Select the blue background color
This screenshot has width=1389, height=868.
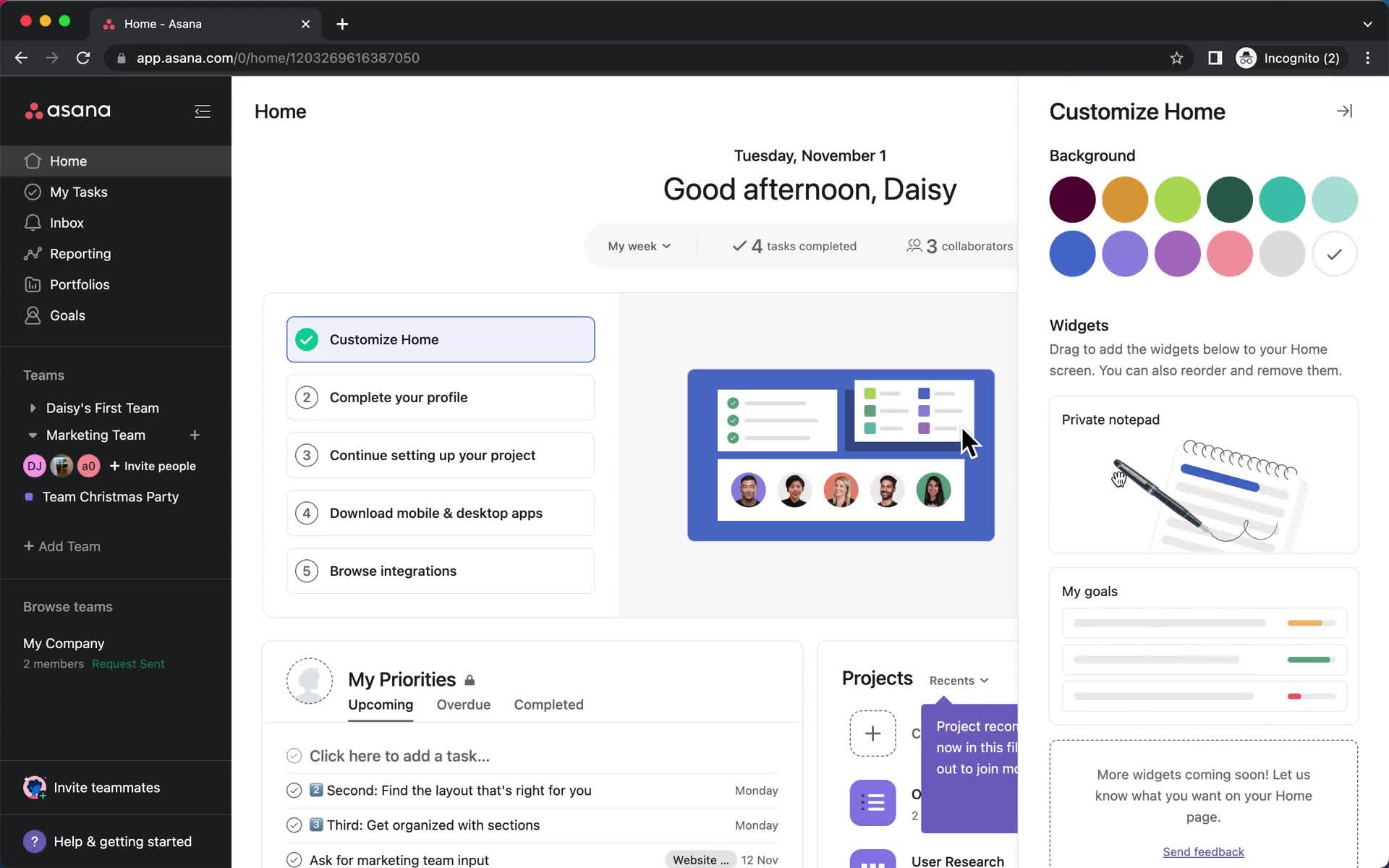tap(1072, 254)
